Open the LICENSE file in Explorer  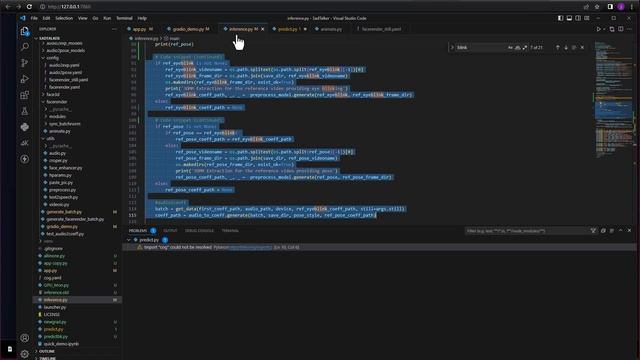coord(51,314)
